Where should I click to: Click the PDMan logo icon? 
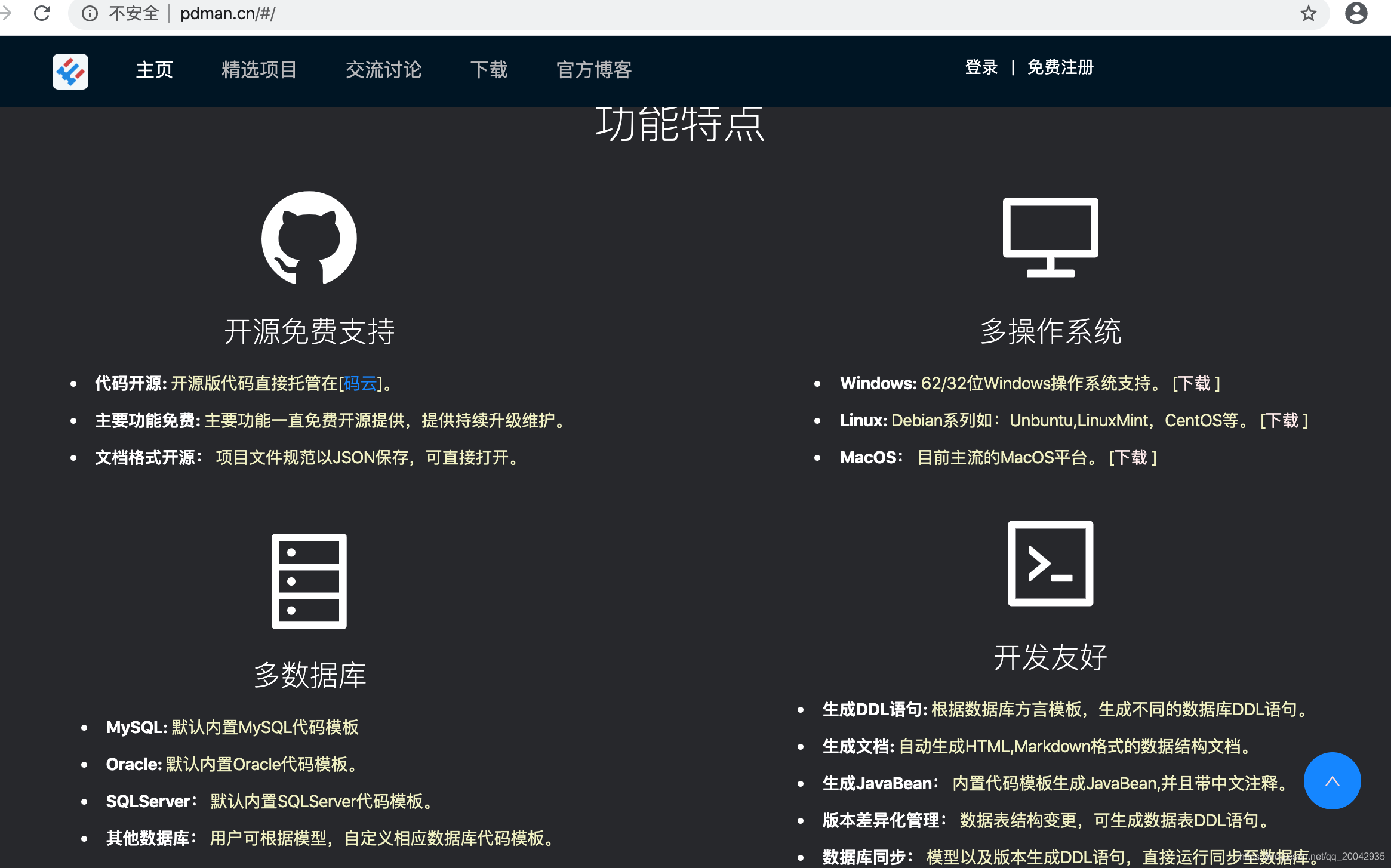pos(70,72)
